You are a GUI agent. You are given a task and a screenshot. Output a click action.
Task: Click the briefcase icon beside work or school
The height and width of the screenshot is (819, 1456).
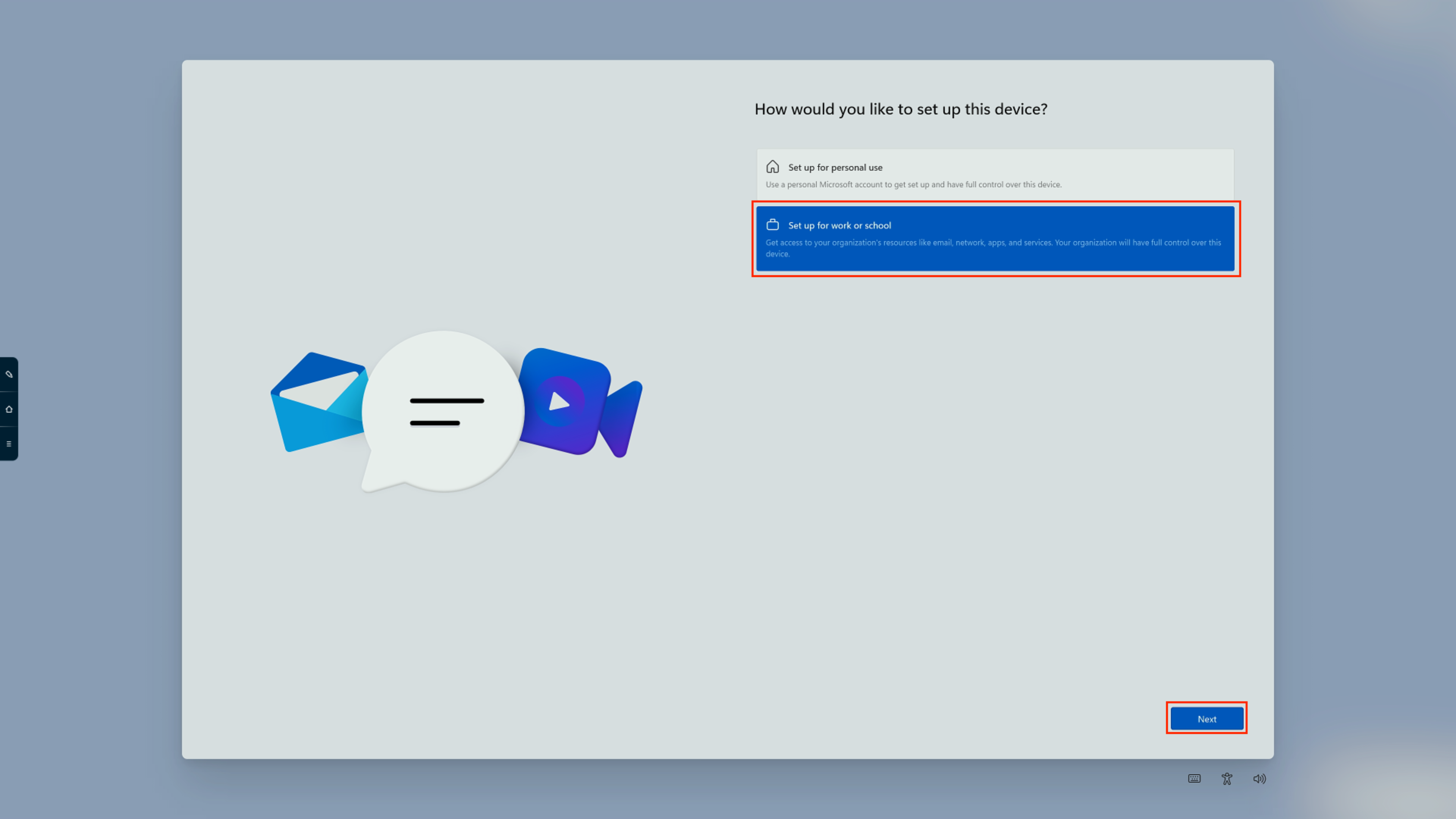[x=772, y=225]
